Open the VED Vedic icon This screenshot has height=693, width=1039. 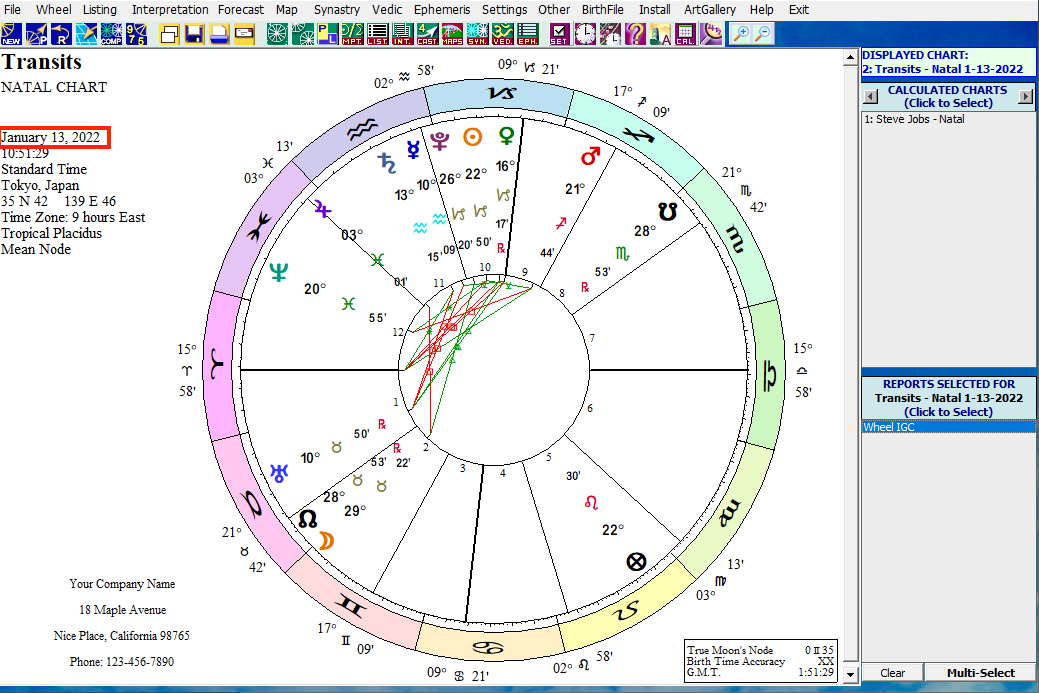coord(502,34)
